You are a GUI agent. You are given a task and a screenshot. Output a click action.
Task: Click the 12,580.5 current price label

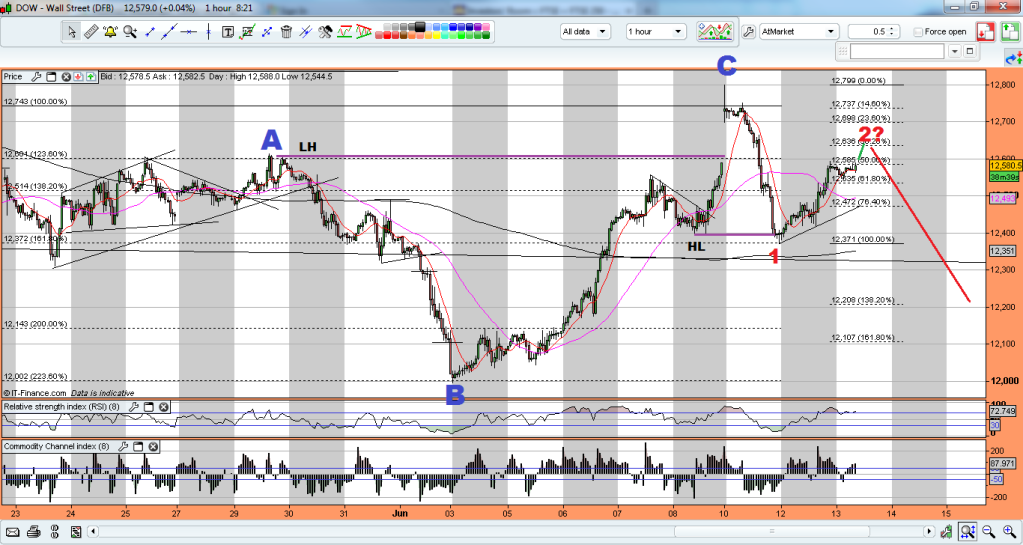[x=1005, y=166]
